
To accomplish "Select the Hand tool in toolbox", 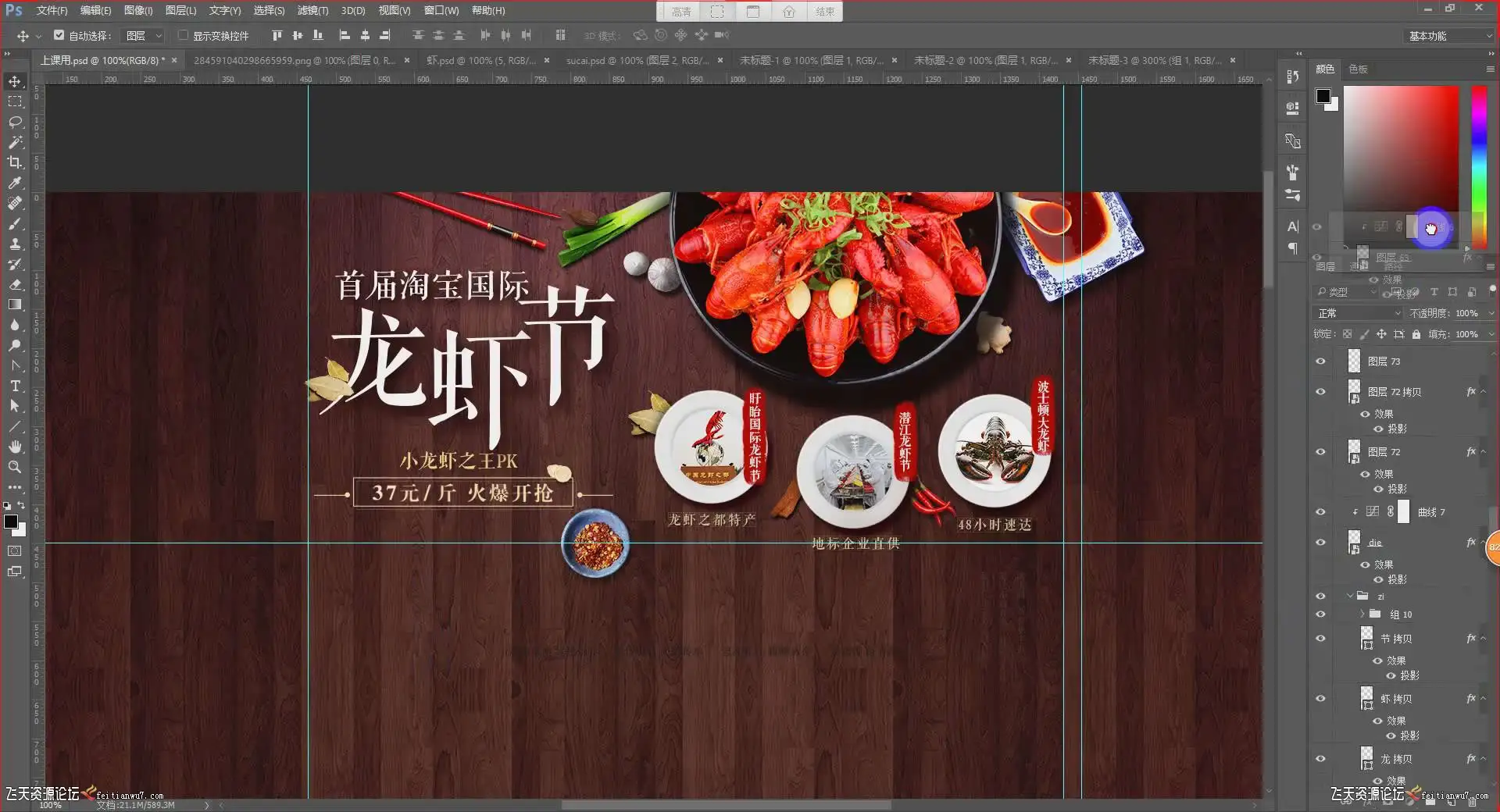I will [x=15, y=447].
